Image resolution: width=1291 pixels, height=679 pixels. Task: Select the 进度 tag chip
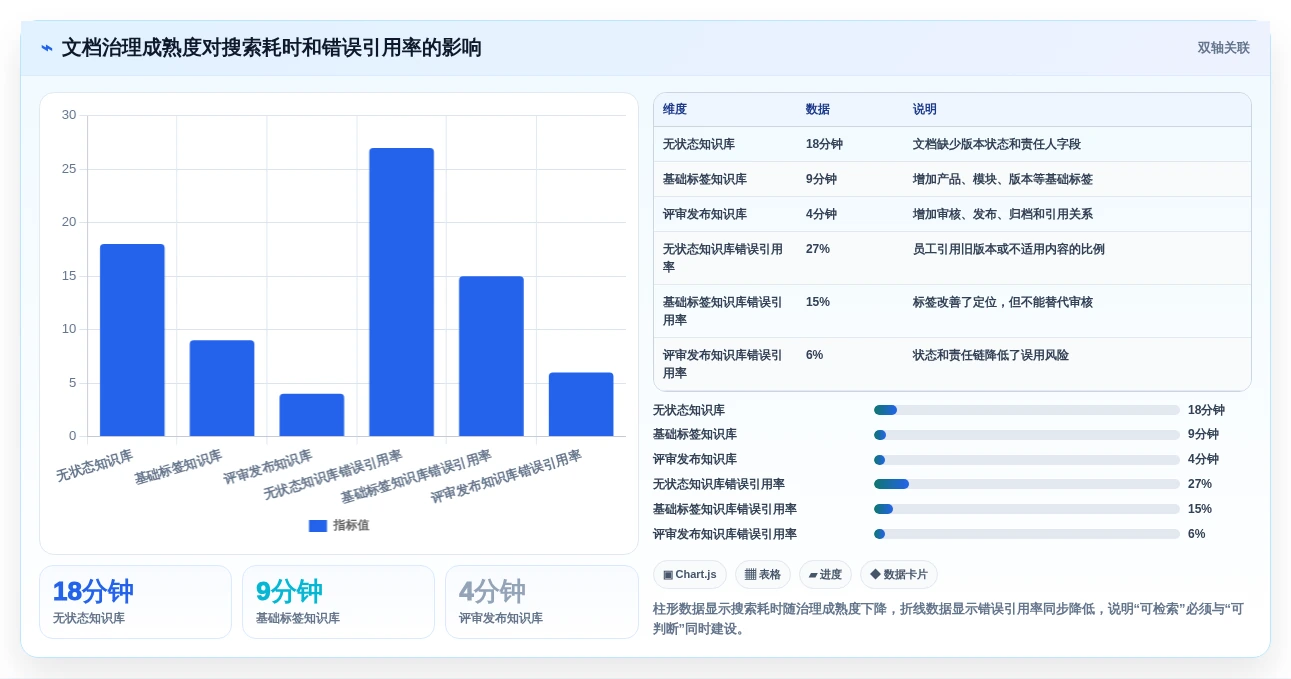[825, 574]
